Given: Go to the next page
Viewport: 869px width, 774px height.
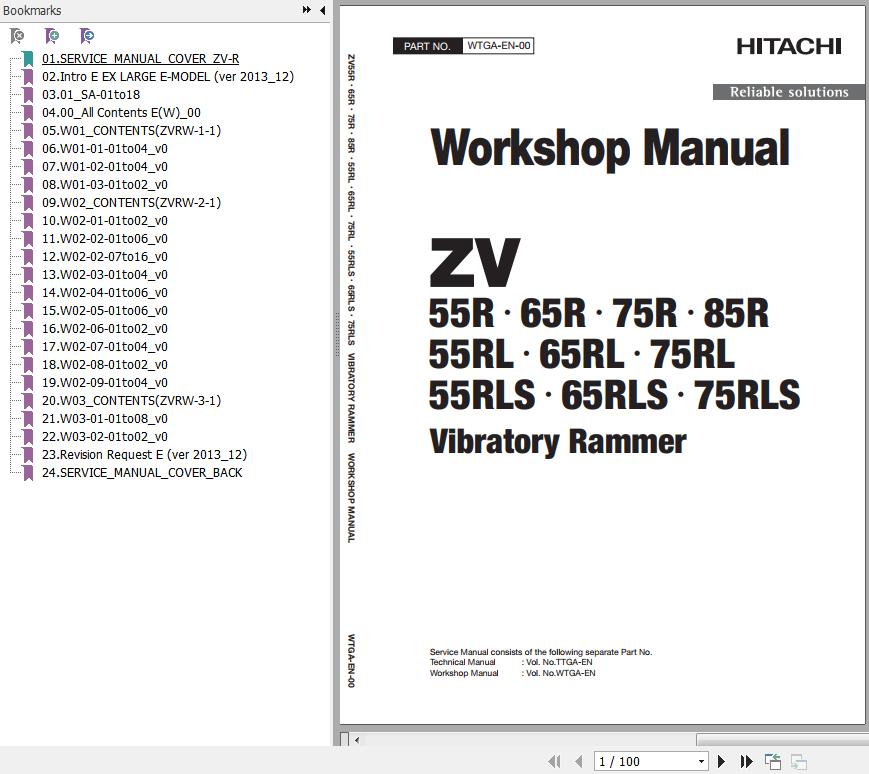Looking at the screenshot, I should (721, 762).
